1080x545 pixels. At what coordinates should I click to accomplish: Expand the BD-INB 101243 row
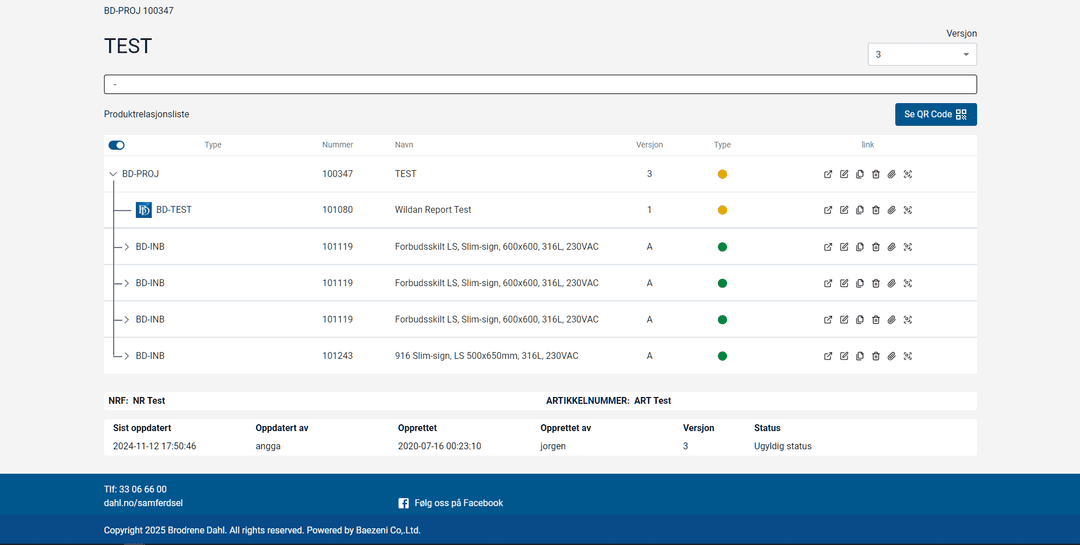pyautogui.click(x=127, y=356)
